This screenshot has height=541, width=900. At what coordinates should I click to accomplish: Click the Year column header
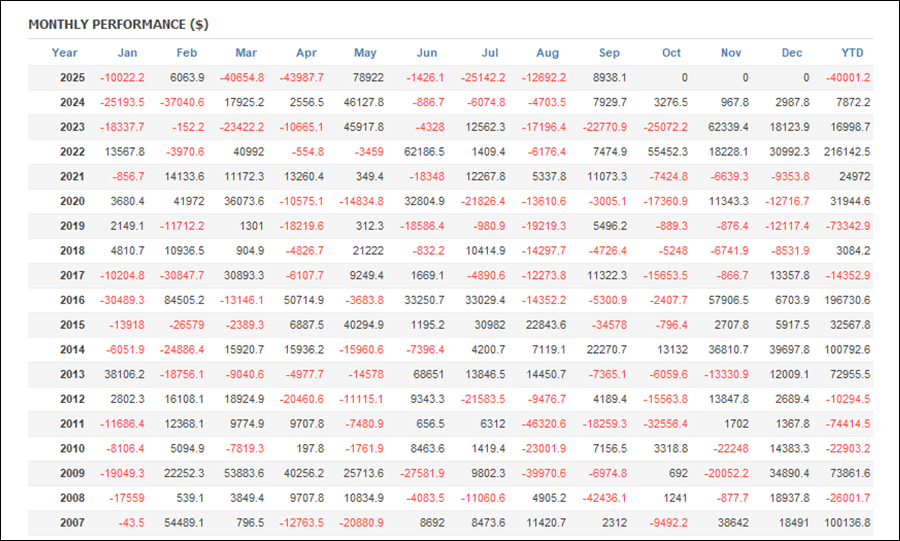tap(64, 53)
